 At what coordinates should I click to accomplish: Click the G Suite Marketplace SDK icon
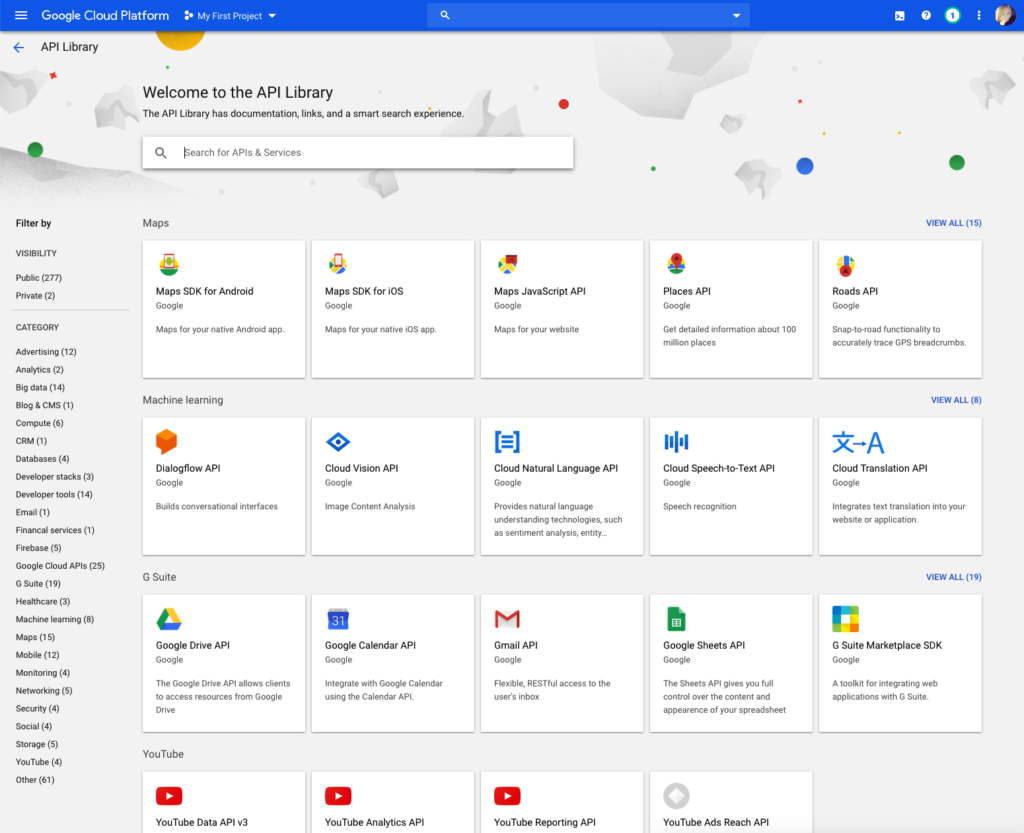pos(845,619)
